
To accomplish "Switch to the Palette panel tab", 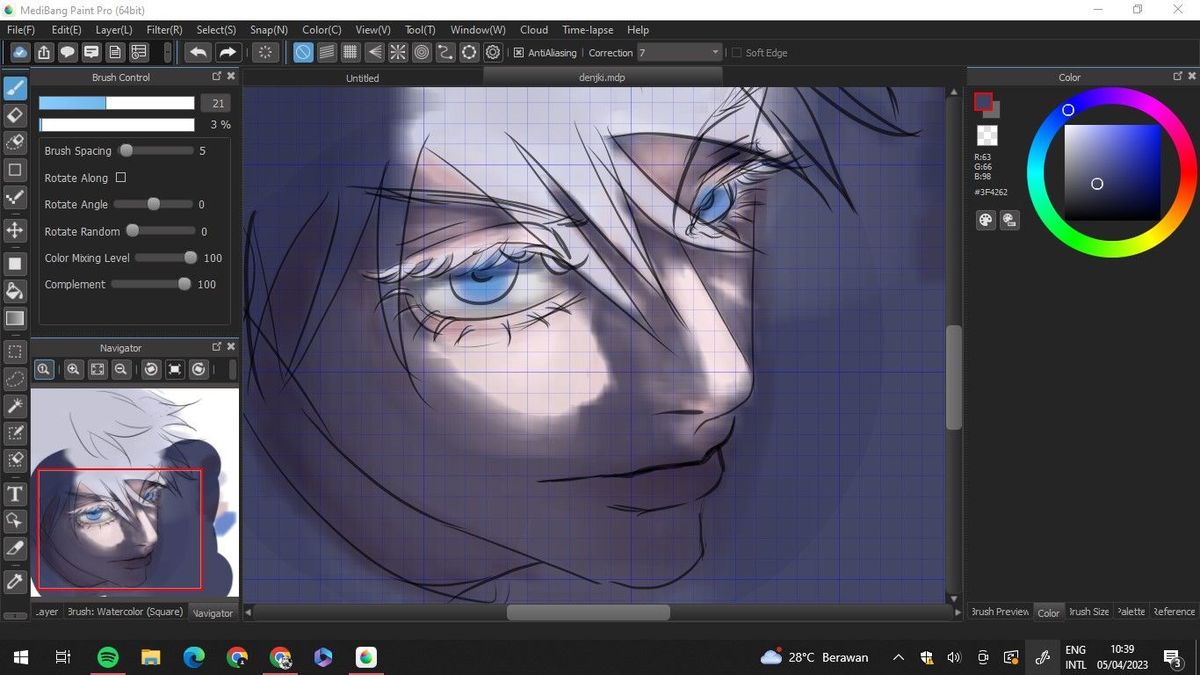I will click(x=1131, y=612).
